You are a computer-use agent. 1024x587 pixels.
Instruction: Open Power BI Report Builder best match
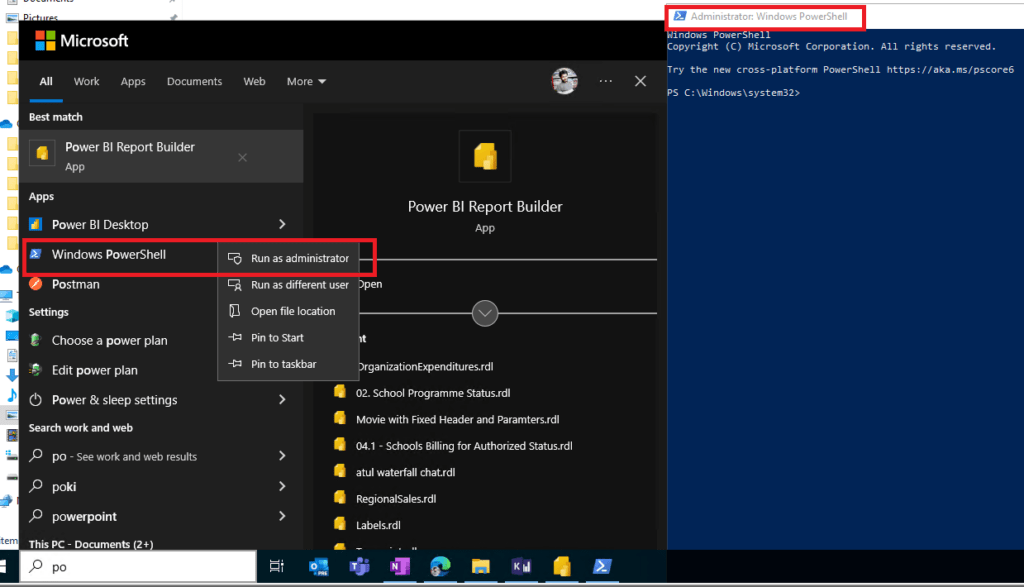tap(161, 156)
